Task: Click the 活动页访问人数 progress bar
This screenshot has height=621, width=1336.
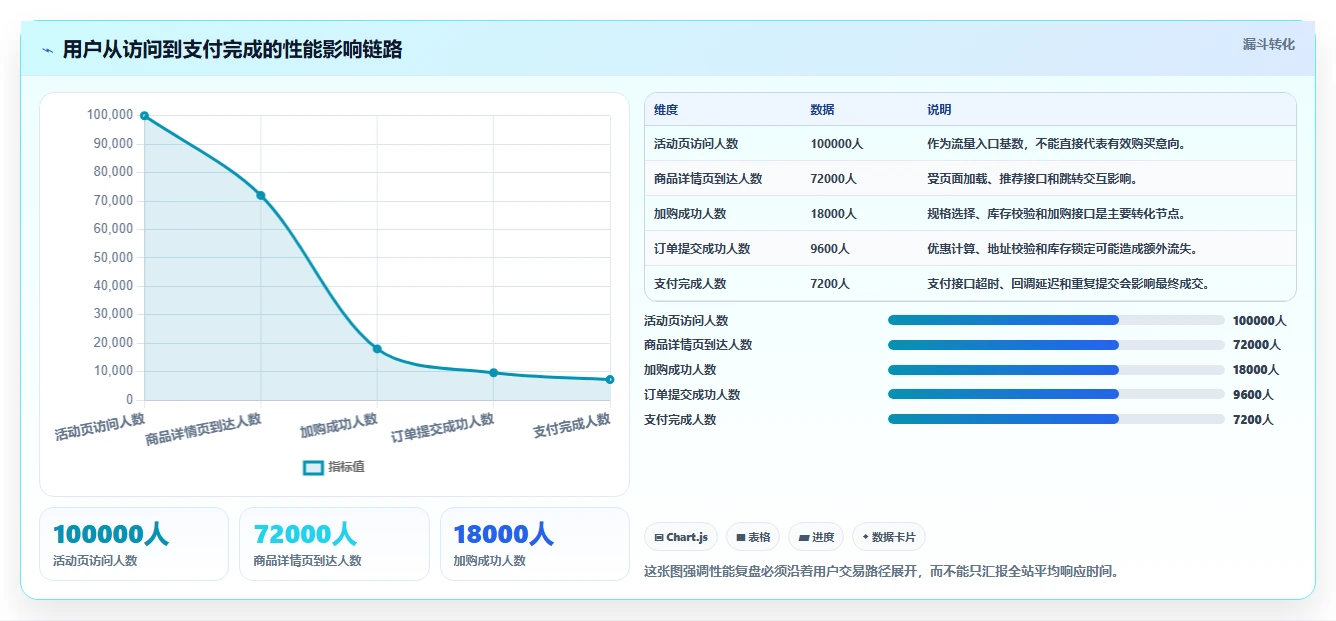Action: pos(1056,320)
